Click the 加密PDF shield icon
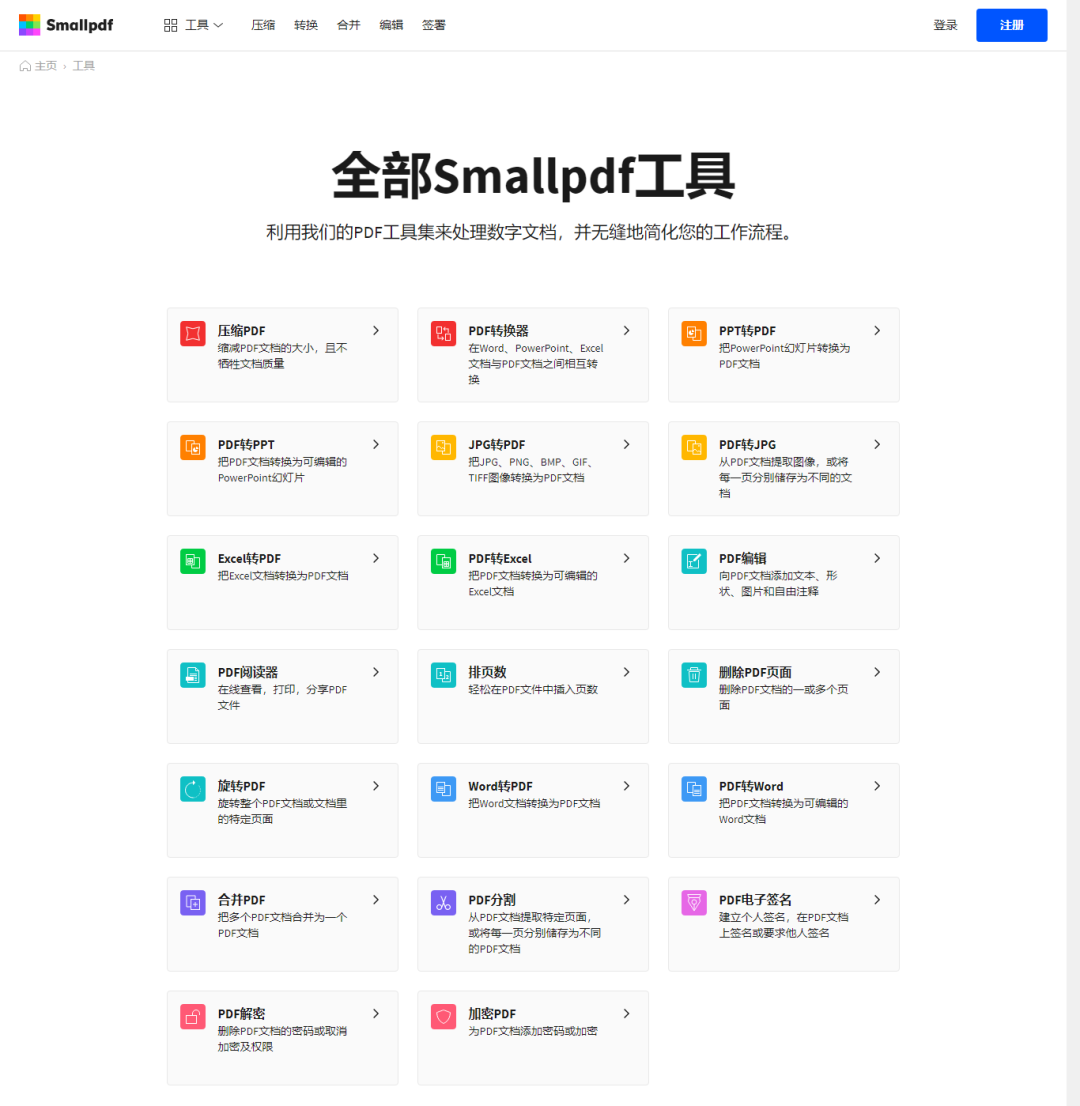Image resolution: width=1080 pixels, height=1106 pixels. point(443,1017)
